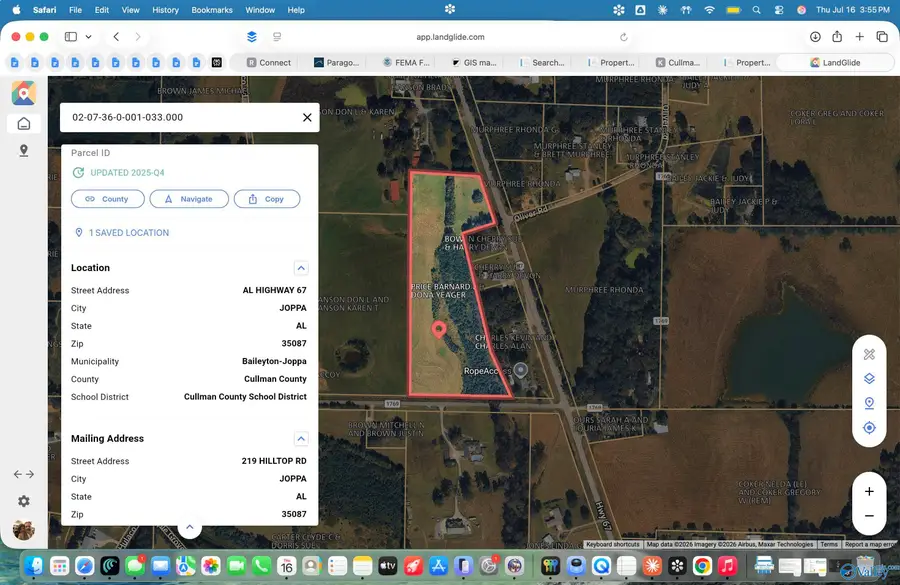Click the Safari reader icon
The height and width of the screenshot is (585, 900).
(277, 37)
